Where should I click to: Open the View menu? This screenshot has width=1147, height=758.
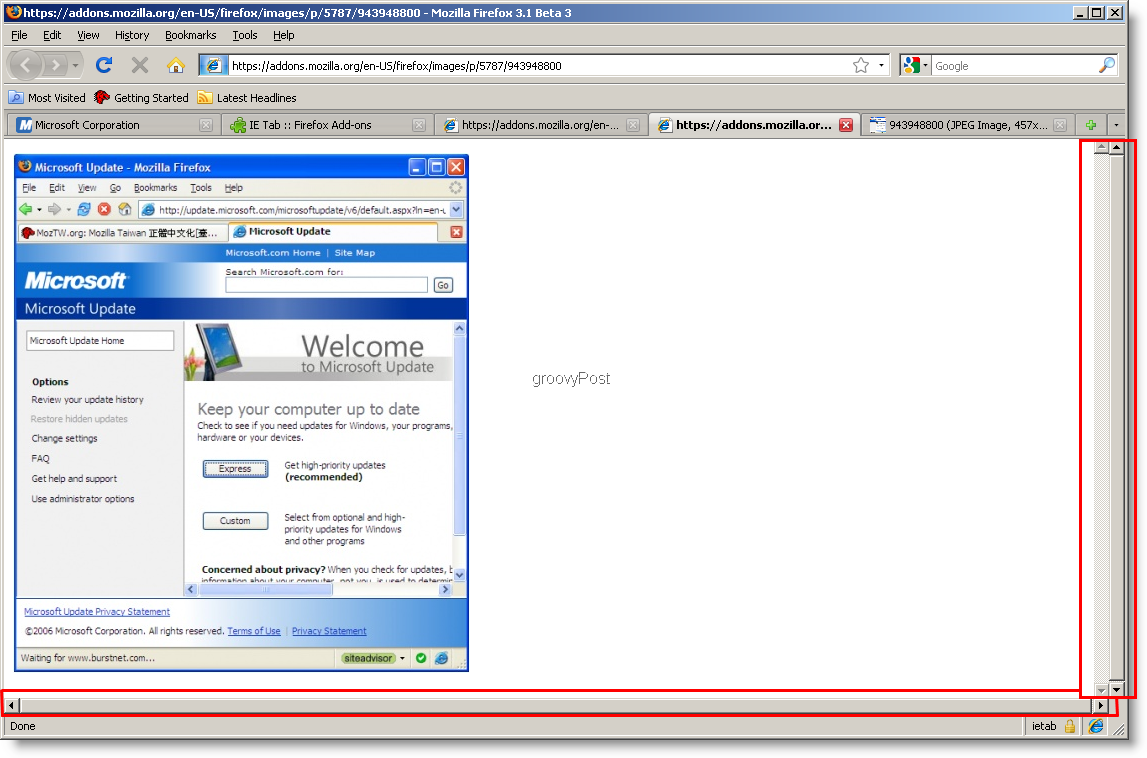click(x=88, y=35)
